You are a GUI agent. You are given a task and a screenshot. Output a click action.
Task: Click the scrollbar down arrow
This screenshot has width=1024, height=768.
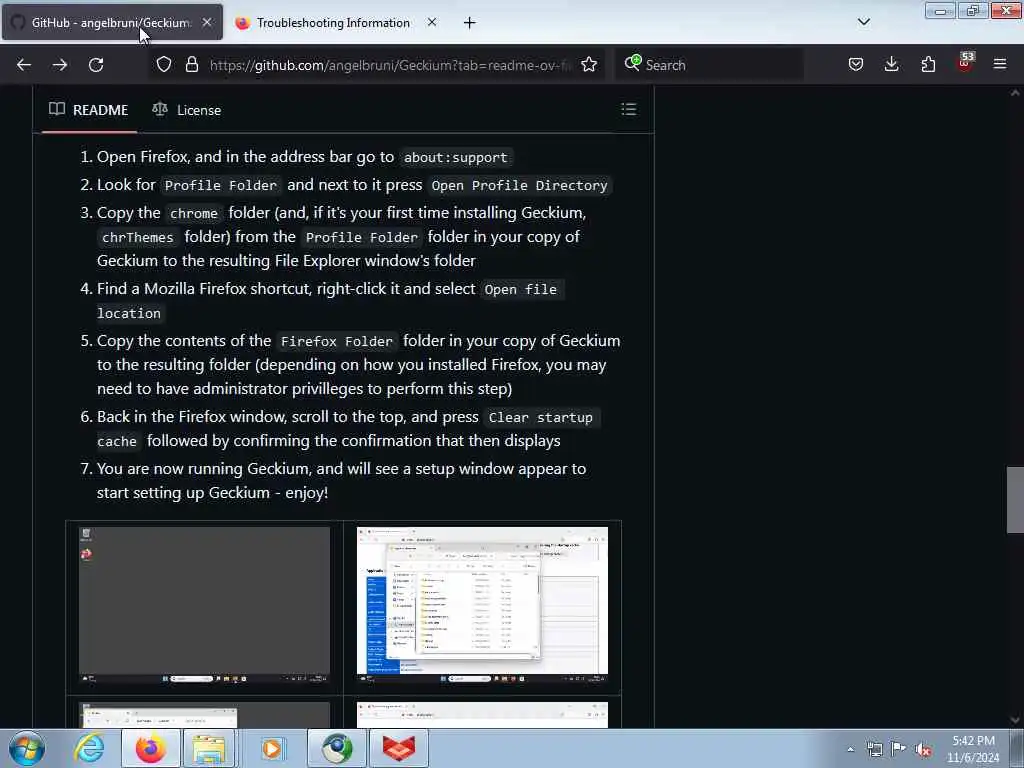click(x=1015, y=720)
